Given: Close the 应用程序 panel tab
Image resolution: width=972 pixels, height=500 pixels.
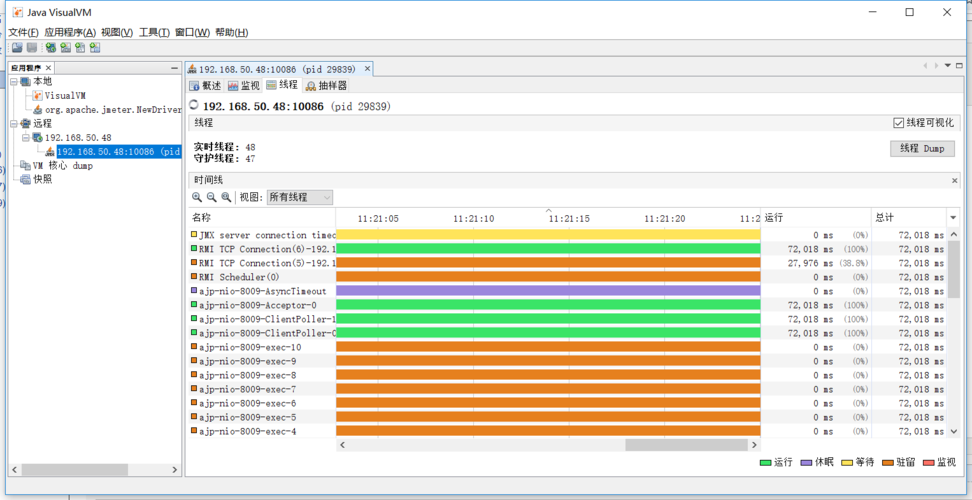Looking at the screenshot, I should pyautogui.click(x=49, y=68).
